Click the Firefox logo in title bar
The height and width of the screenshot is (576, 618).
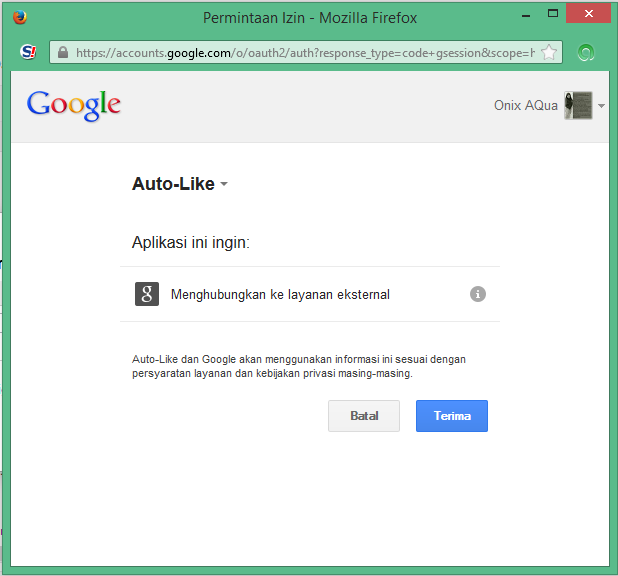(x=20, y=17)
